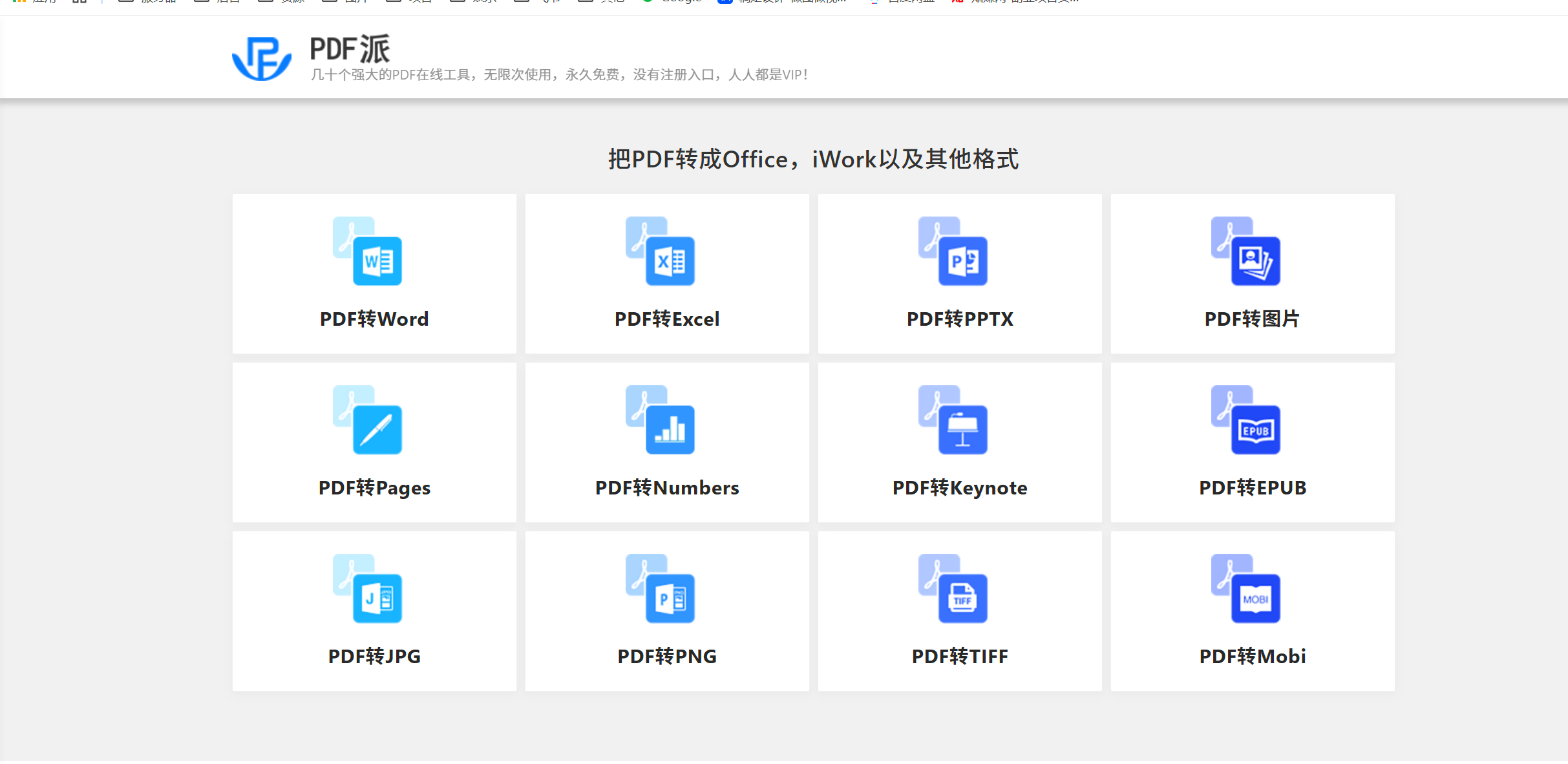
Task: Click the PDF派 logo icon
Action: click(x=262, y=58)
